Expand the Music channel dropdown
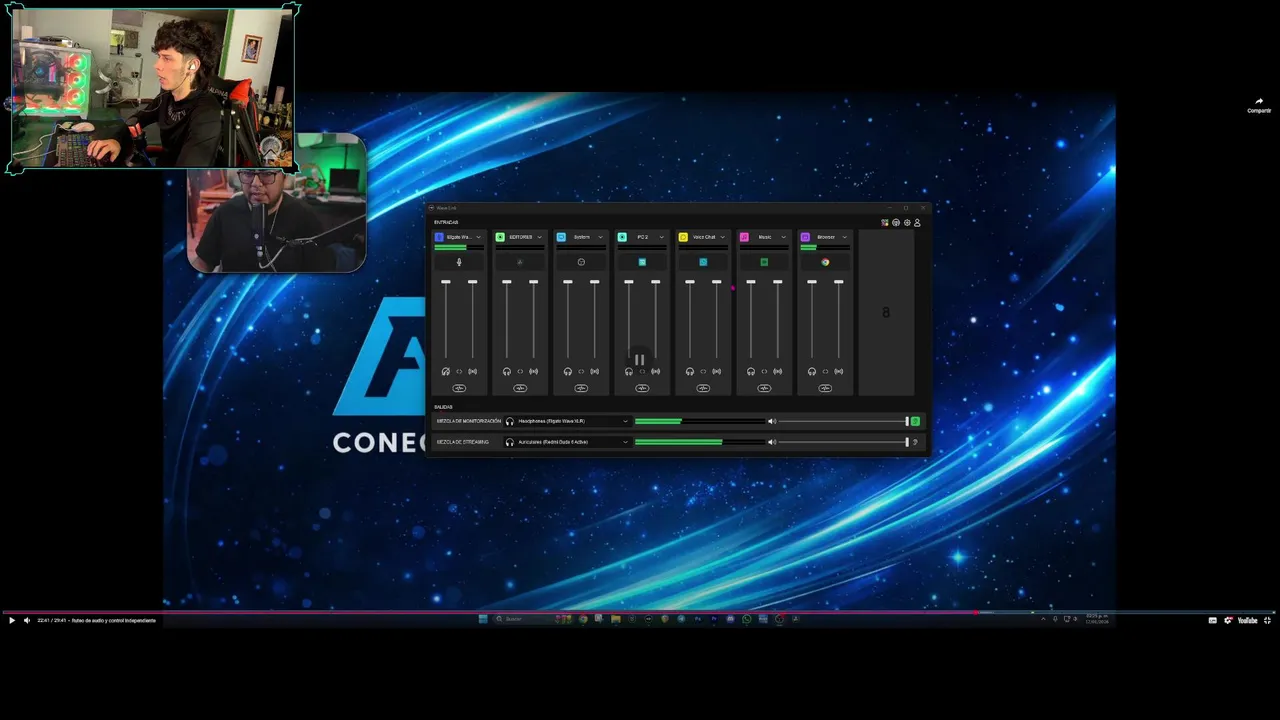The height and width of the screenshot is (720, 1280). point(783,237)
